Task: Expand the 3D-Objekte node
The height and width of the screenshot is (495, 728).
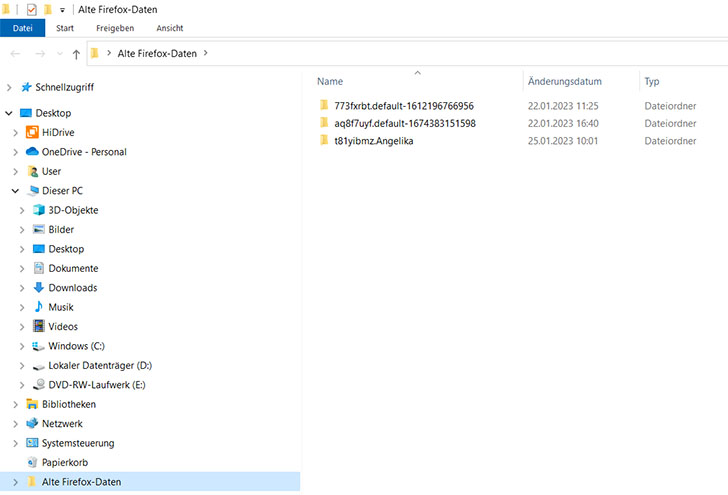Action: tap(22, 210)
